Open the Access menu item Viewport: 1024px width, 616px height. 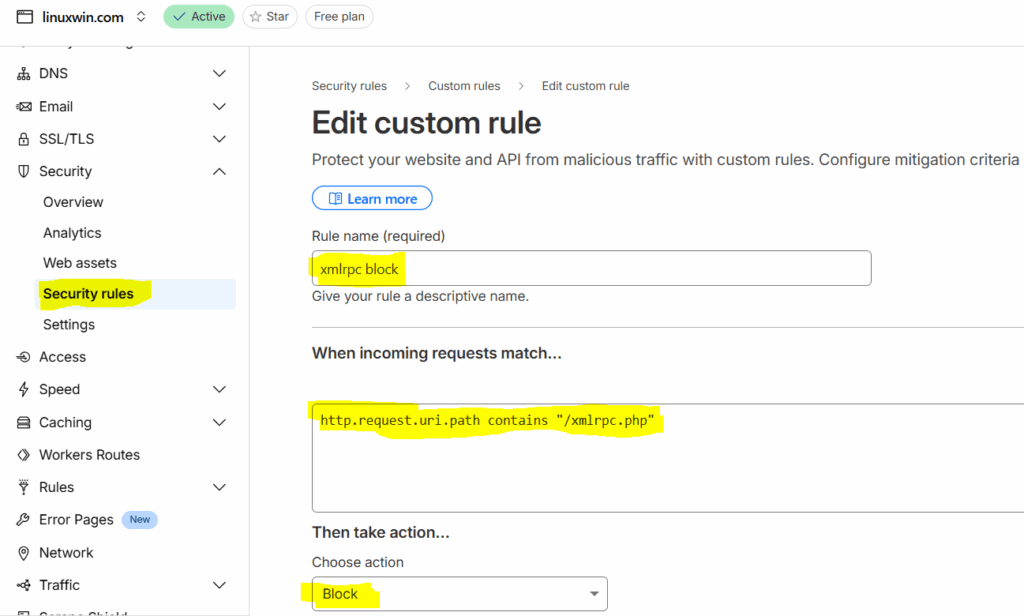pyautogui.click(x=63, y=357)
